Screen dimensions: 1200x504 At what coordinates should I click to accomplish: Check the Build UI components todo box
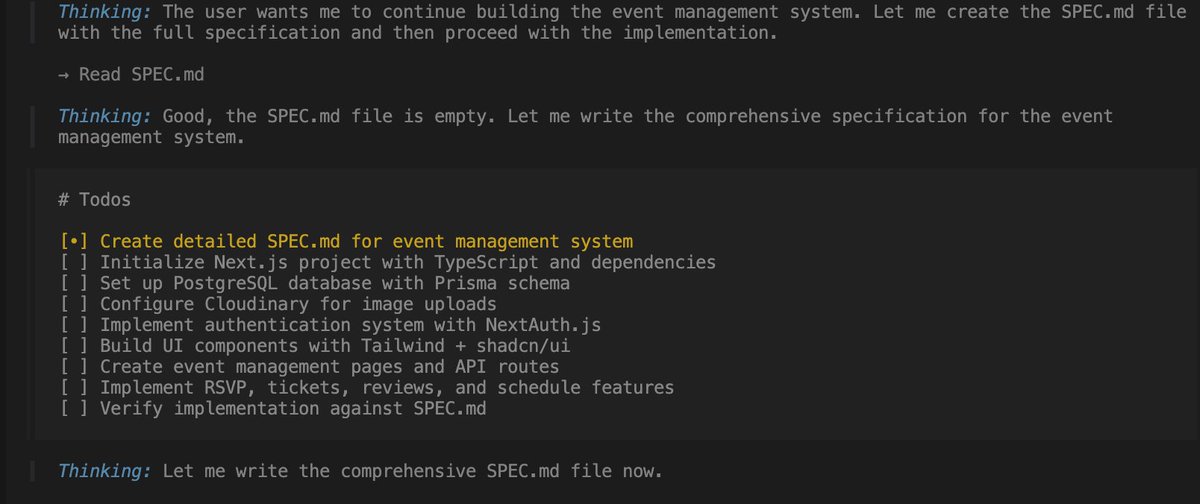click(x=74, y=346)
